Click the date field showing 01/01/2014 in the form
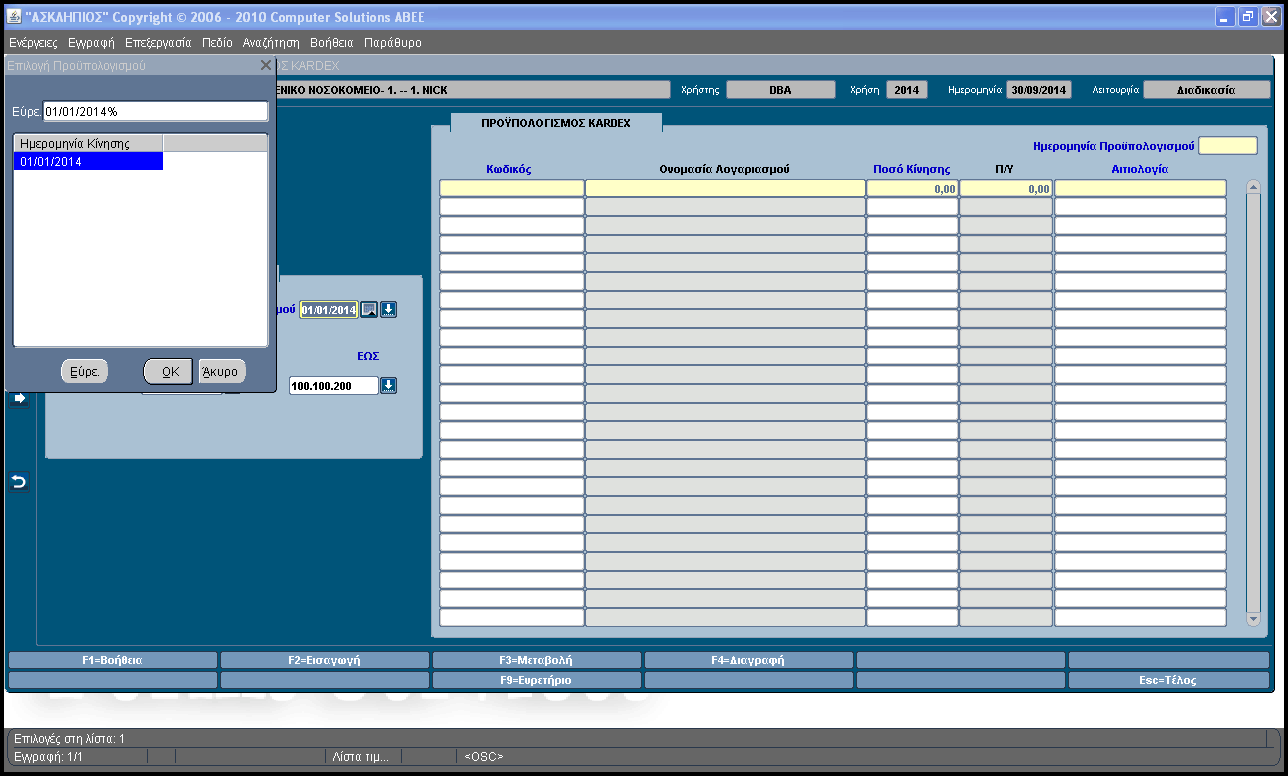 (329, 310)
